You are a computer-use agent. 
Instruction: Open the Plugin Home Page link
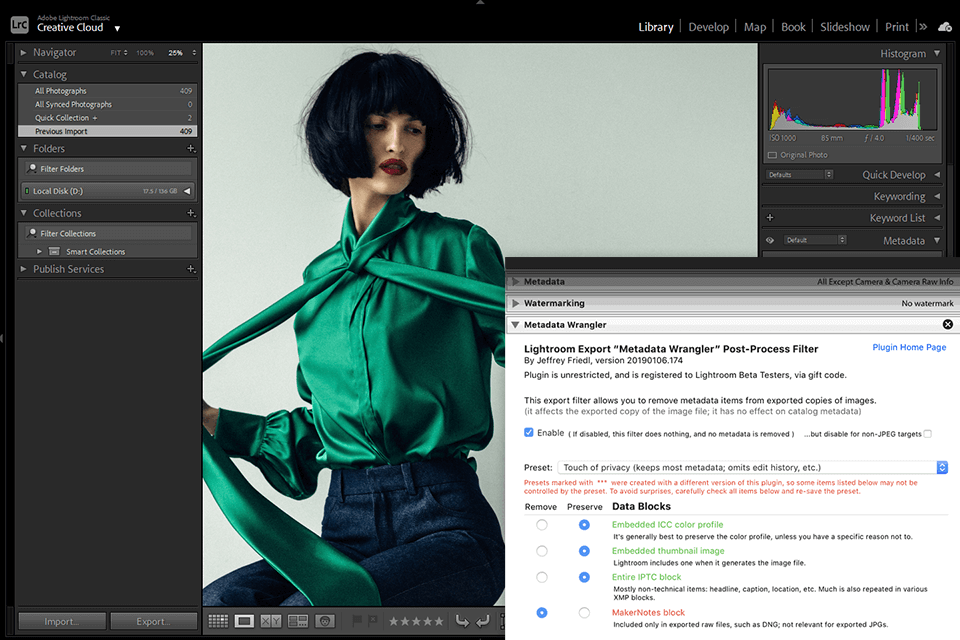point(909,347)
